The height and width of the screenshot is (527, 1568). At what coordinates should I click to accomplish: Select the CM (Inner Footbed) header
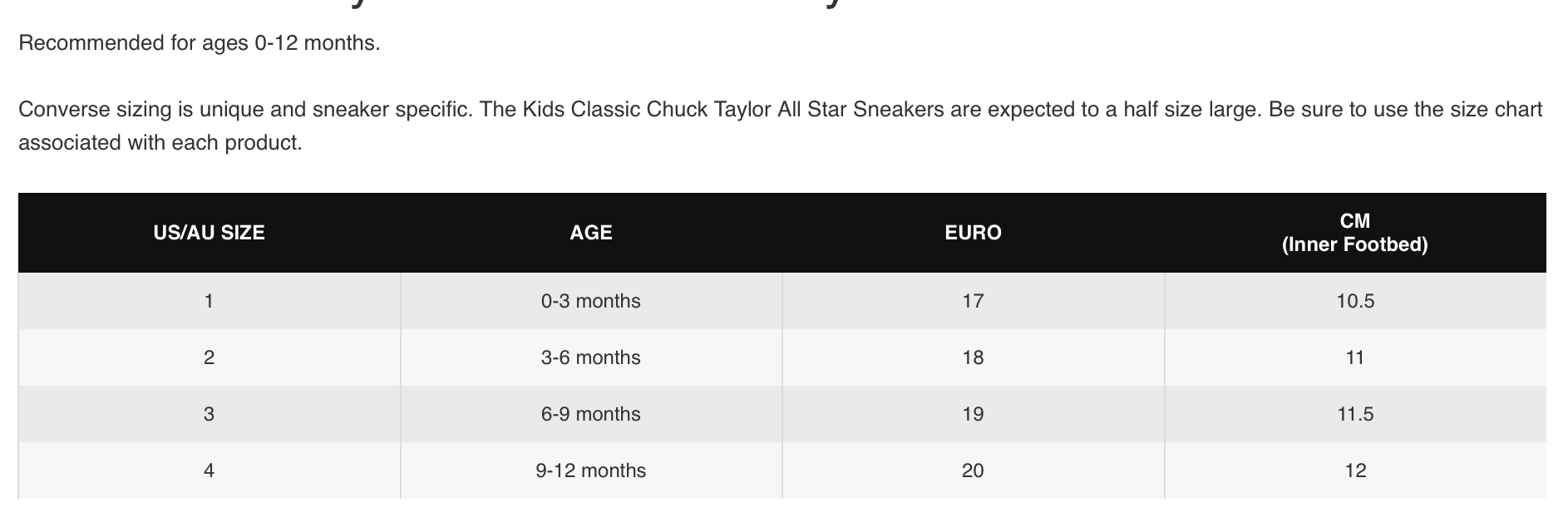pos(1354,233)
